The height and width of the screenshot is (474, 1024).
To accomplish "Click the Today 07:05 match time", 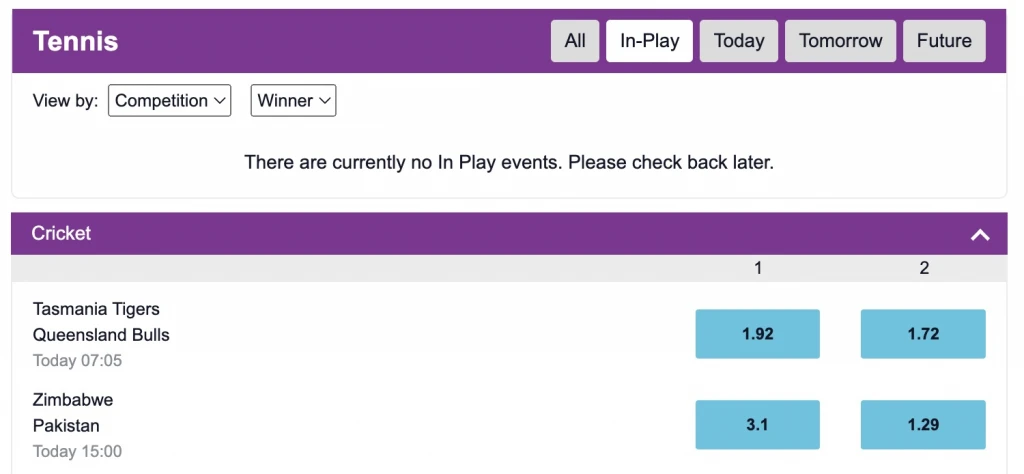I will (77, 360).
